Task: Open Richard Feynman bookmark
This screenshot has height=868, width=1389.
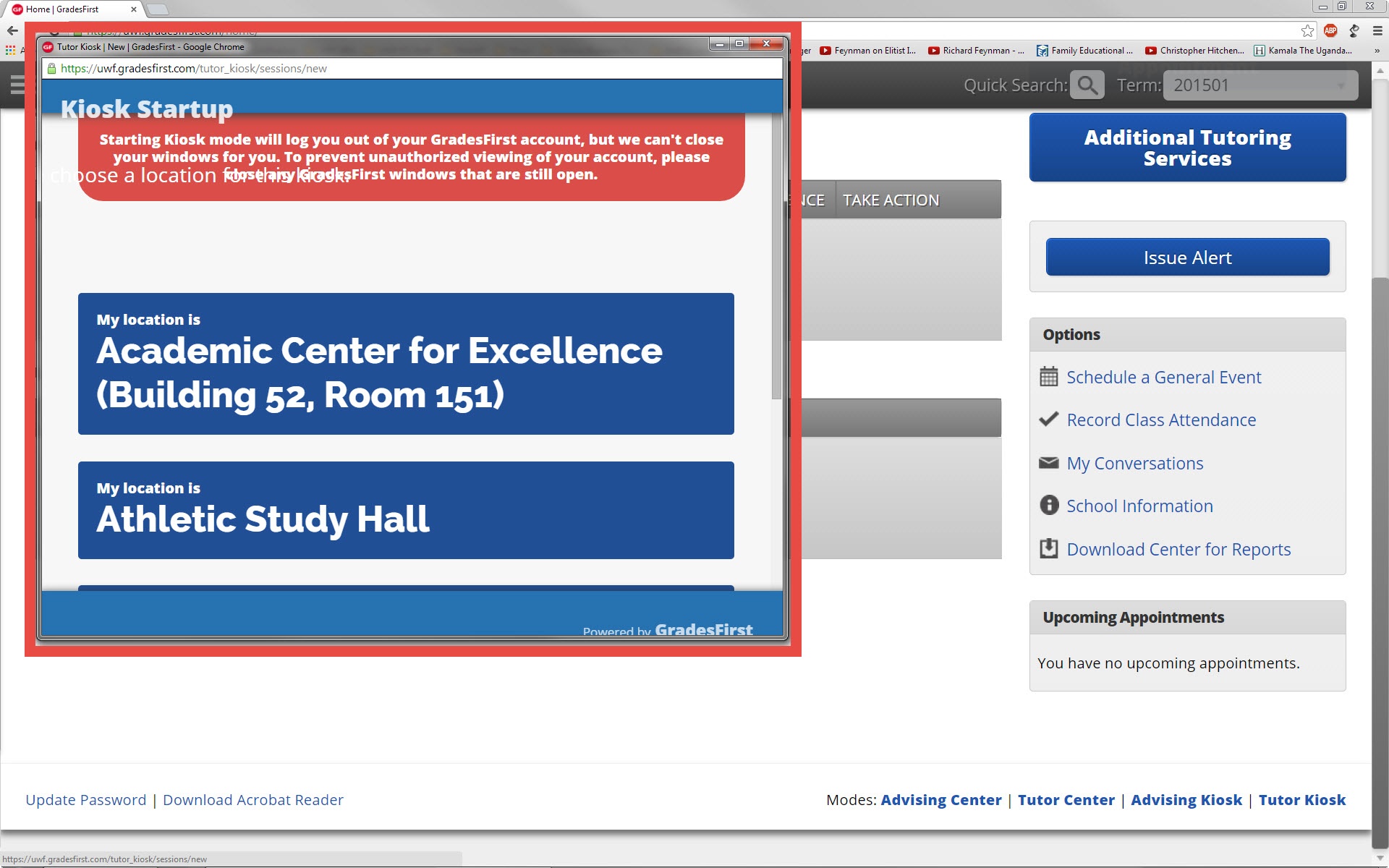Action: [977, 51]
